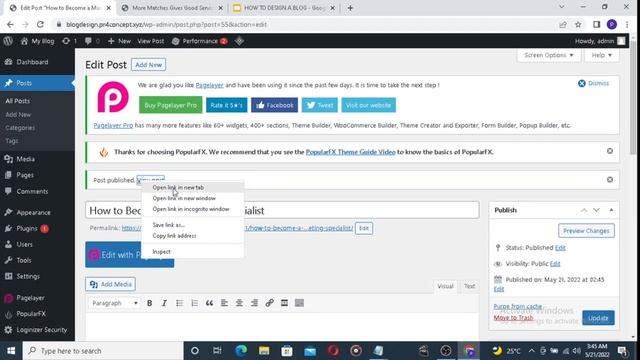
Task: Dismiss the Pagelayer notice
Action: [x=593, y=83]
